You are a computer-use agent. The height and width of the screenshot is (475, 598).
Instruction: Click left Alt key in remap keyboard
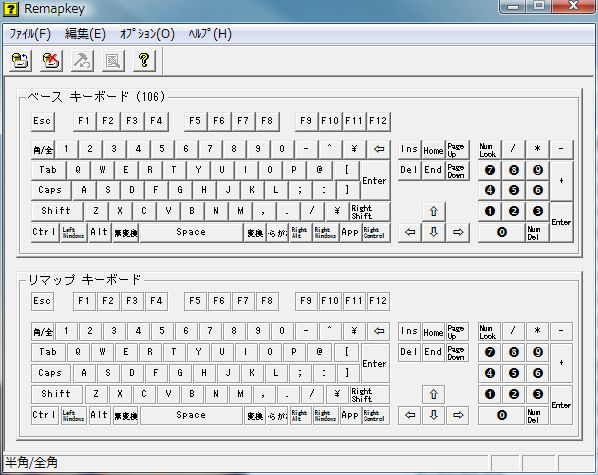[99, 415]
